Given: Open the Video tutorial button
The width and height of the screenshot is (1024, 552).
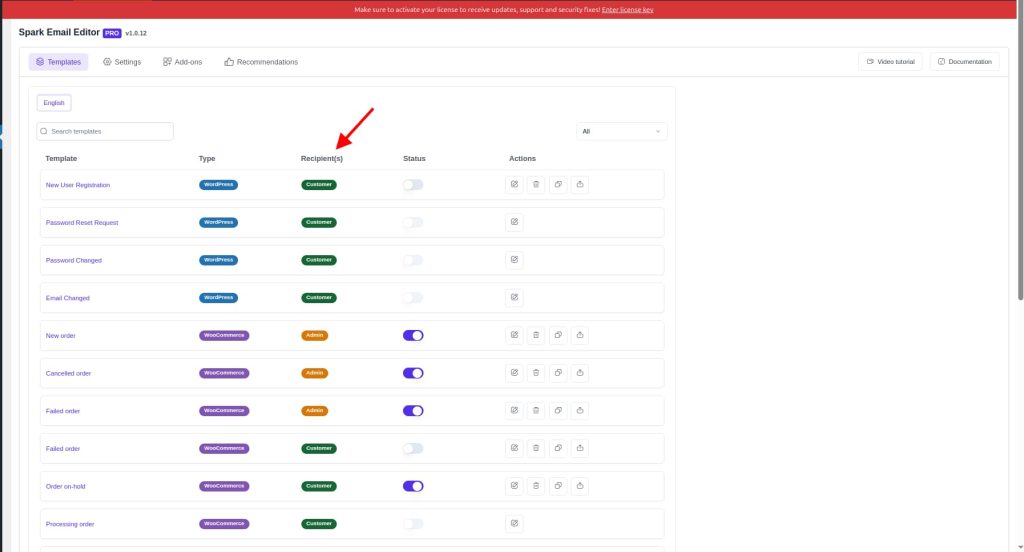Looking at the screenshot, I should click(890, 61).
